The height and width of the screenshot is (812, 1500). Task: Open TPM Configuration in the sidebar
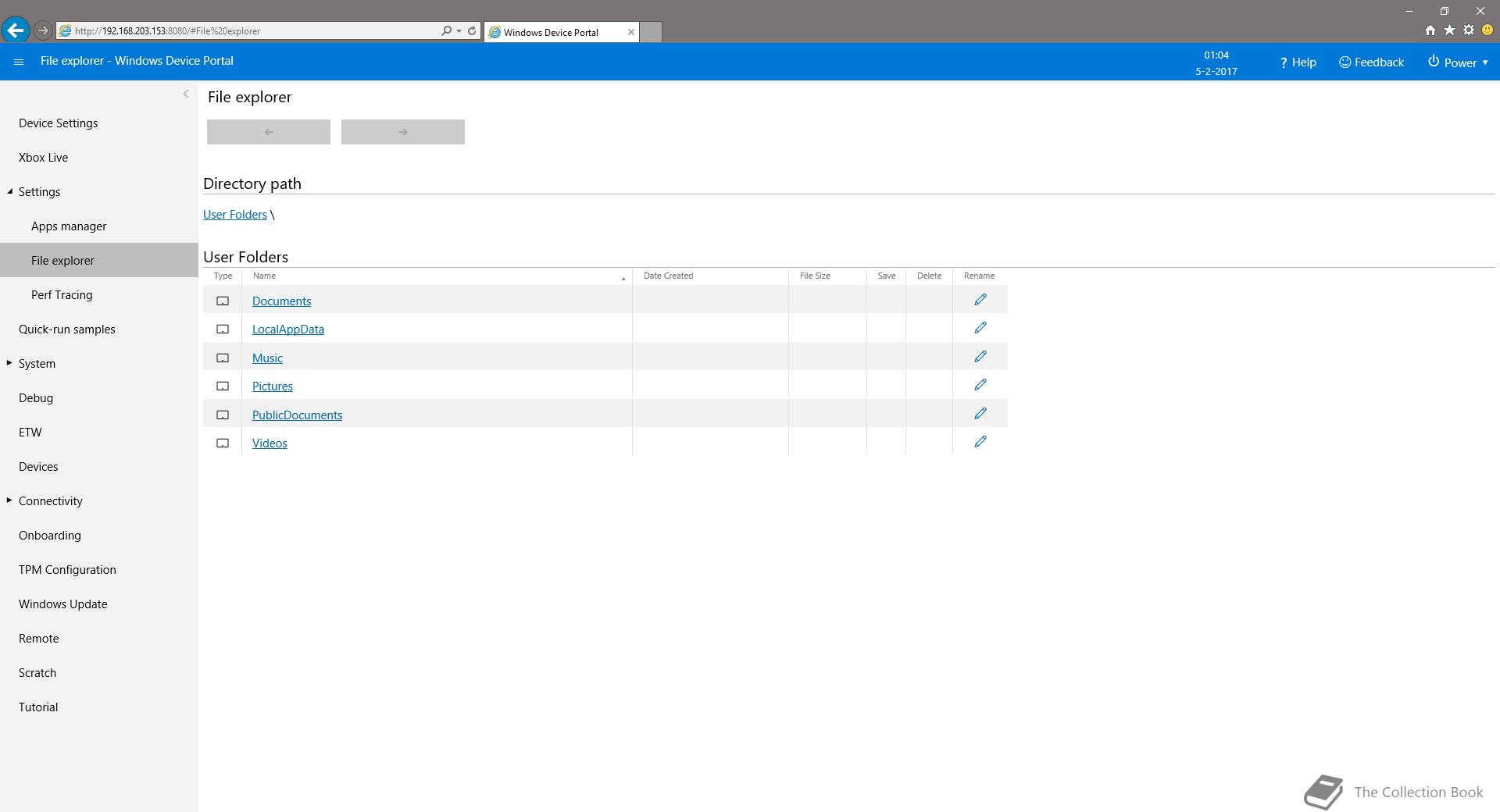coord(68,570)
